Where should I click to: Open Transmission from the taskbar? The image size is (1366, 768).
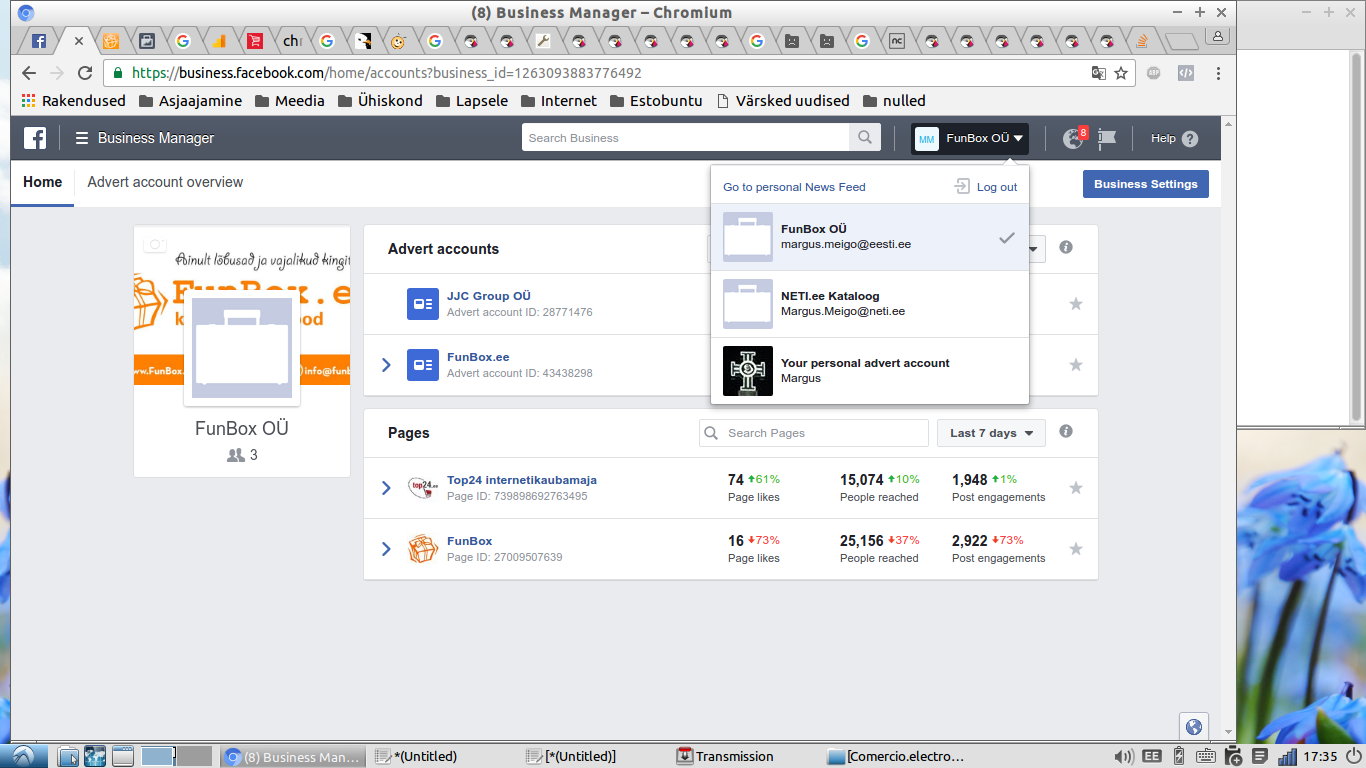pyautogui.click(x=725, y=756)
